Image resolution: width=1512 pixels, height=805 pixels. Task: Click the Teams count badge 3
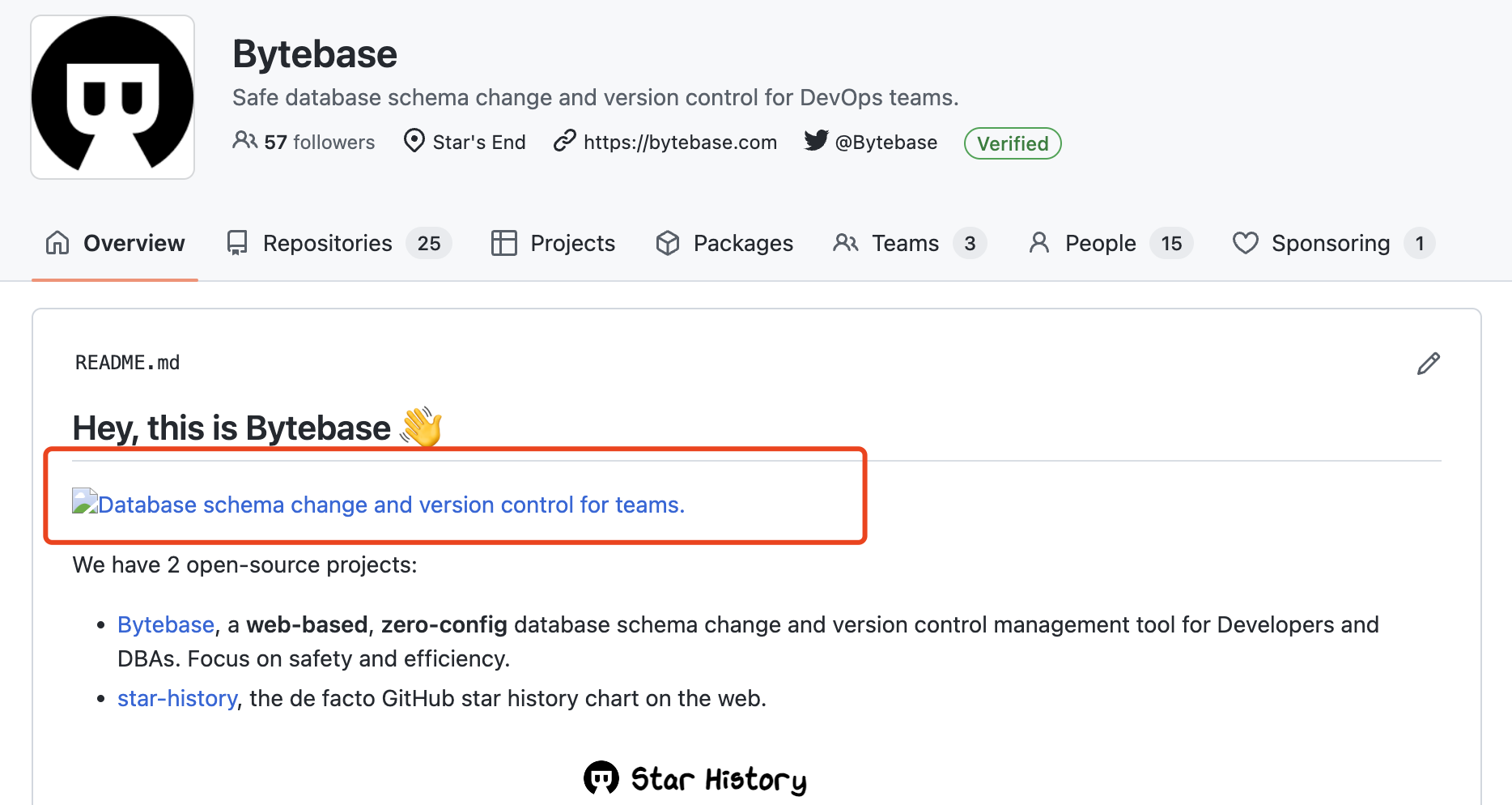pyautogui.click(x=970, y=243)
